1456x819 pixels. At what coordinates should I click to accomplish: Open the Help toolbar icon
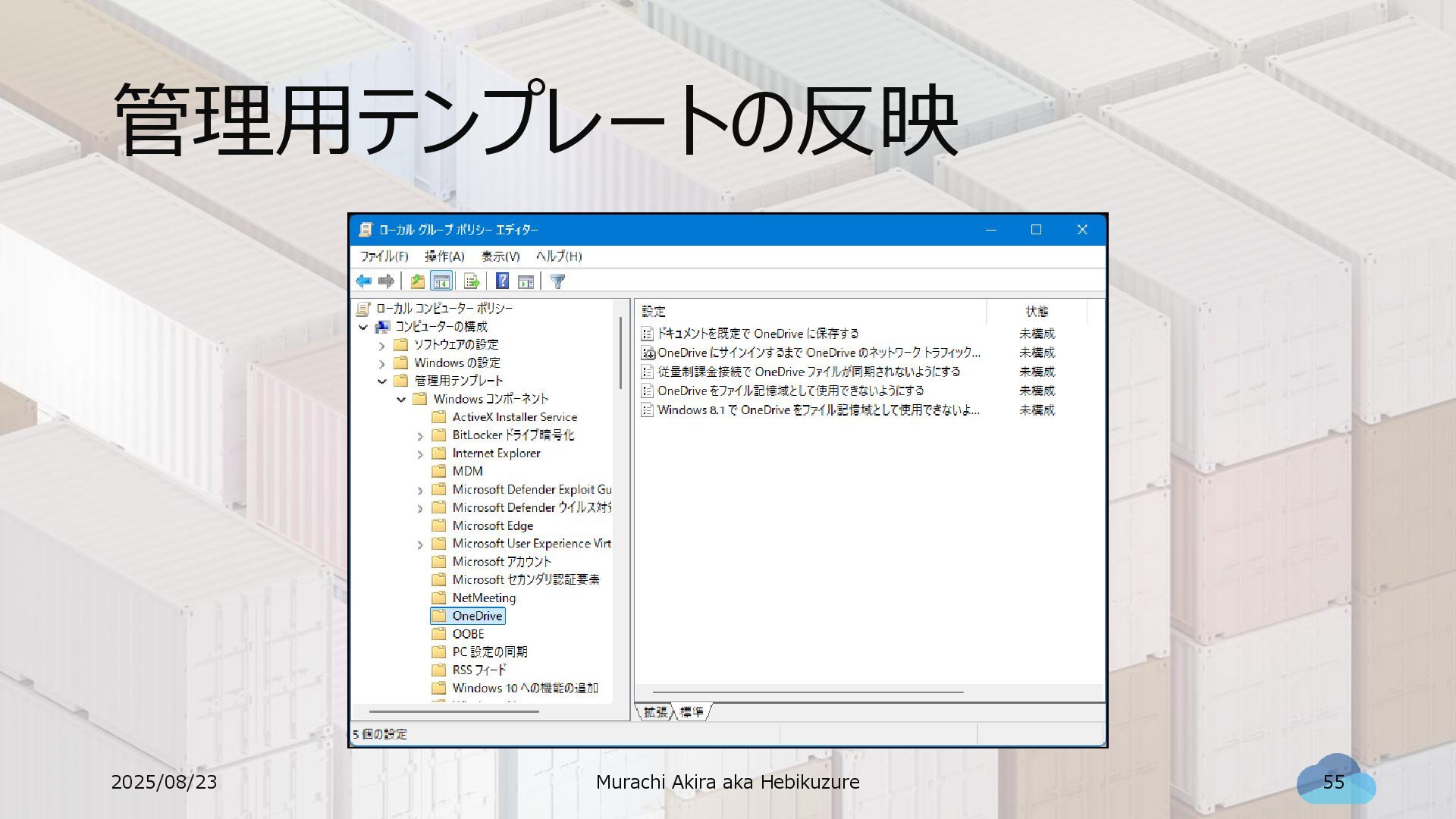pos(502,281)
